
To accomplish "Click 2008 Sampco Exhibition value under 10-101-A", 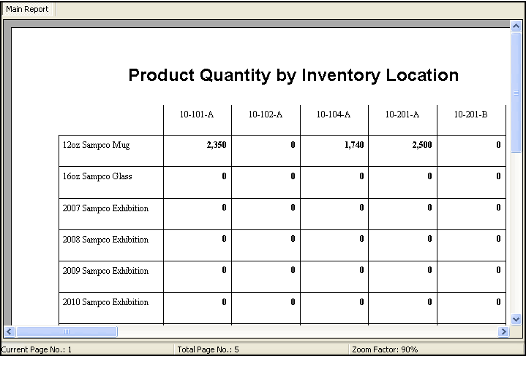I will tap(224, 239).
